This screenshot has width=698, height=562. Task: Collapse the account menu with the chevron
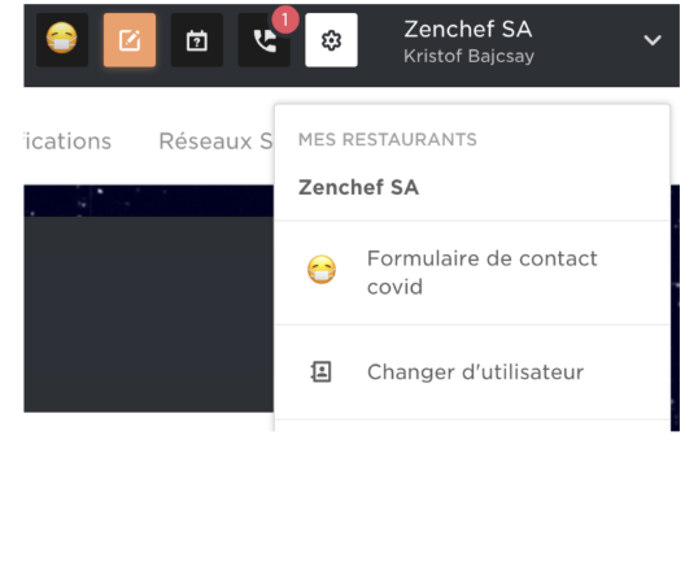pyautogui.click(x=652, y=40)
